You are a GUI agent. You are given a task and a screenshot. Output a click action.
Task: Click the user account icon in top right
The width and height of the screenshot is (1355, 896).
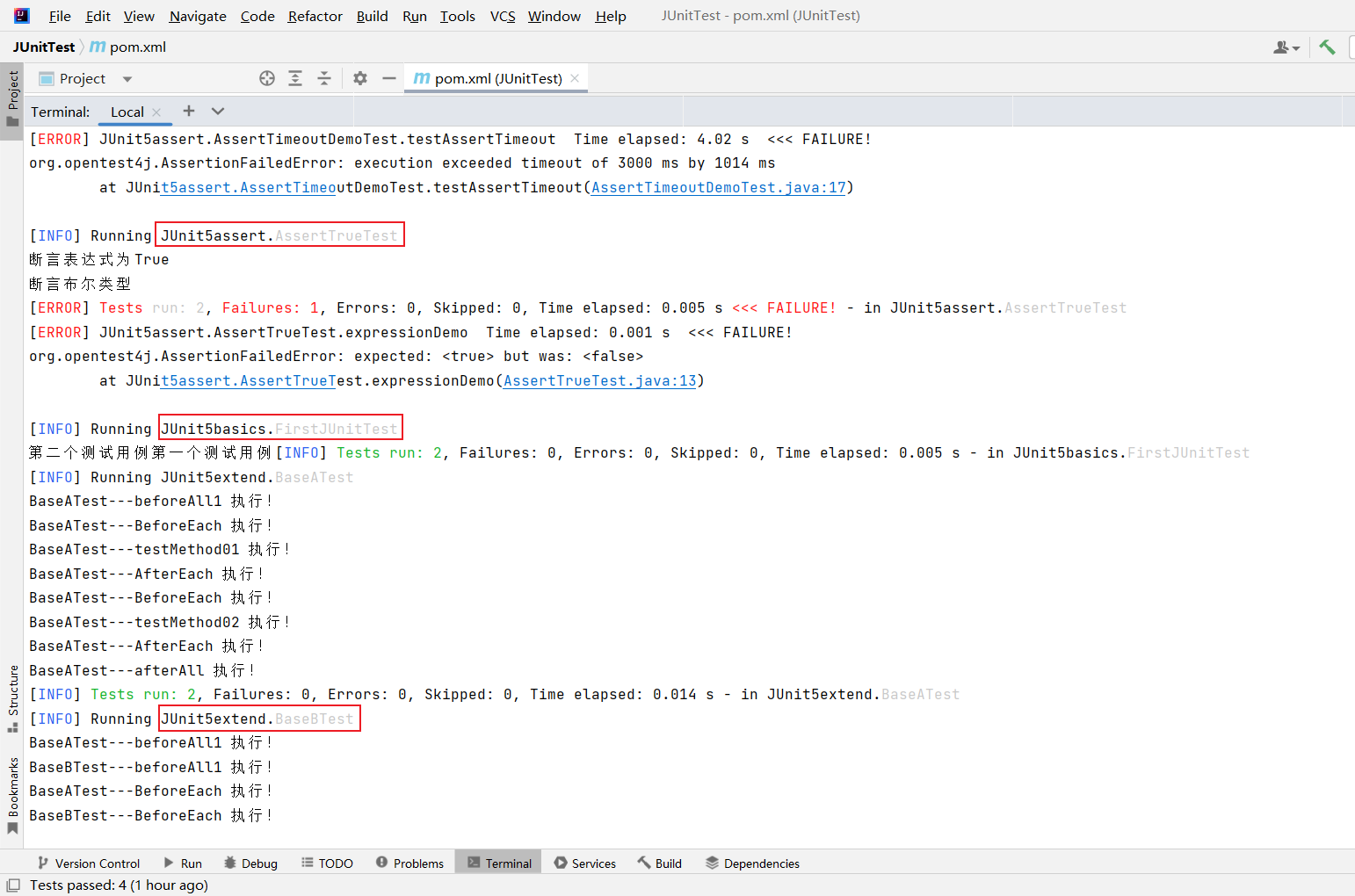1286,47
